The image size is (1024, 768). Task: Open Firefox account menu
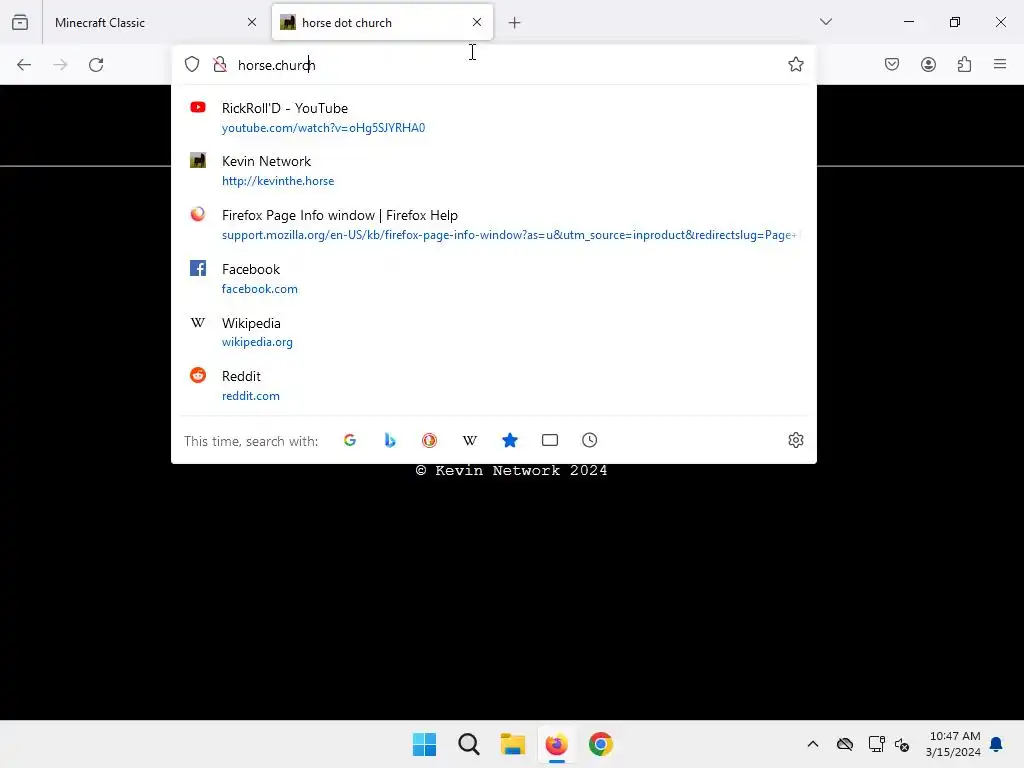pos(928,64)
